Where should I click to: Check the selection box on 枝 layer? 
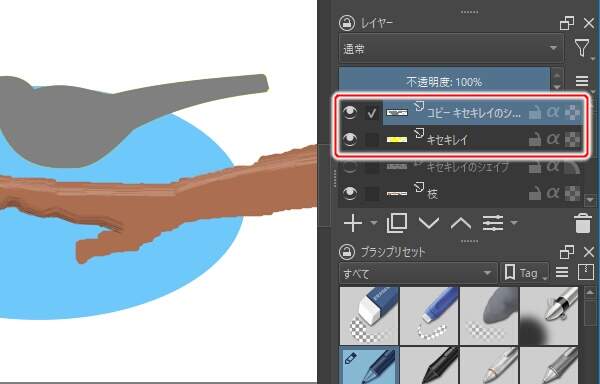click(371, 194)
